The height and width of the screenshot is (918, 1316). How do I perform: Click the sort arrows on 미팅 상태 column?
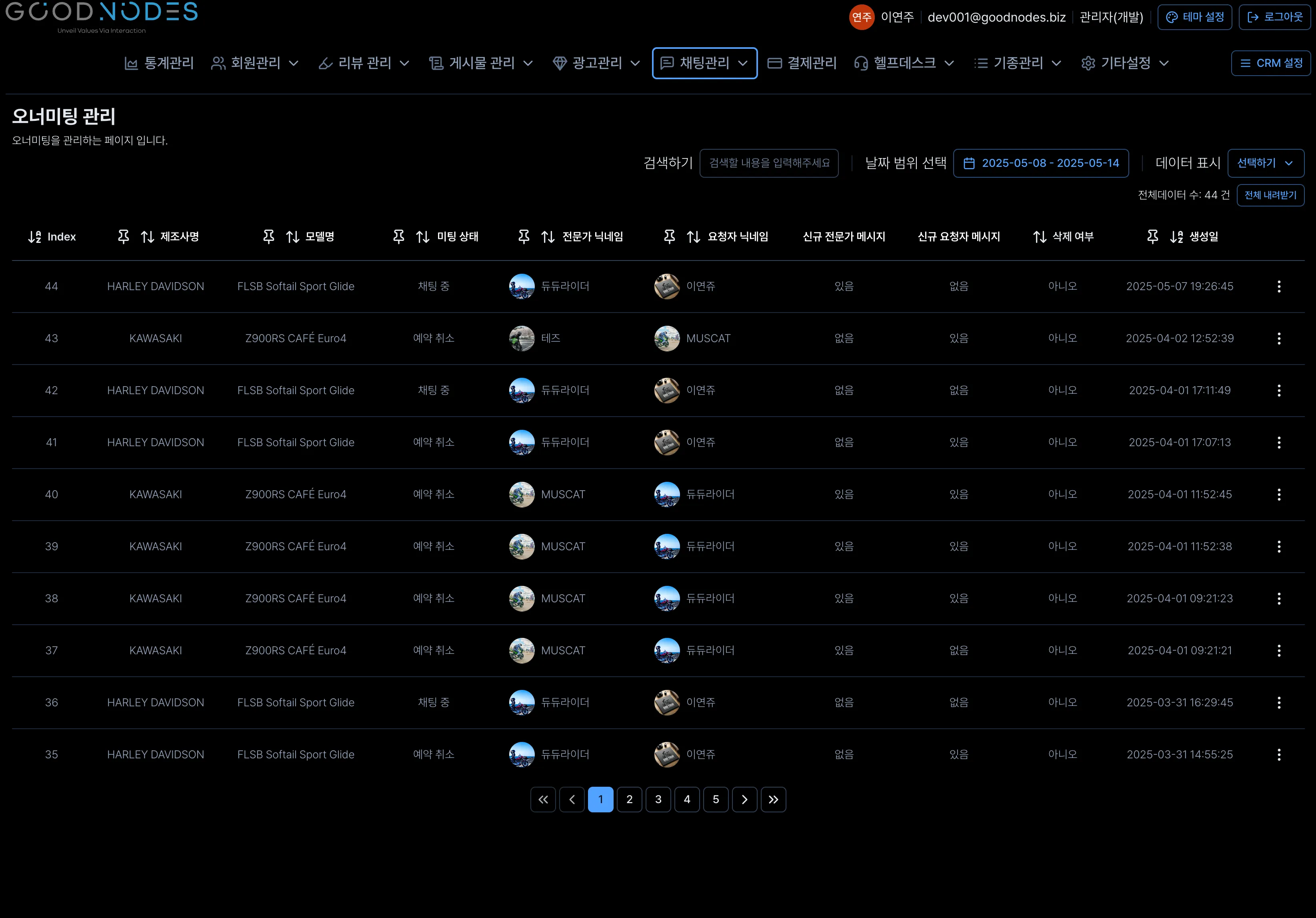coord(423,237)
